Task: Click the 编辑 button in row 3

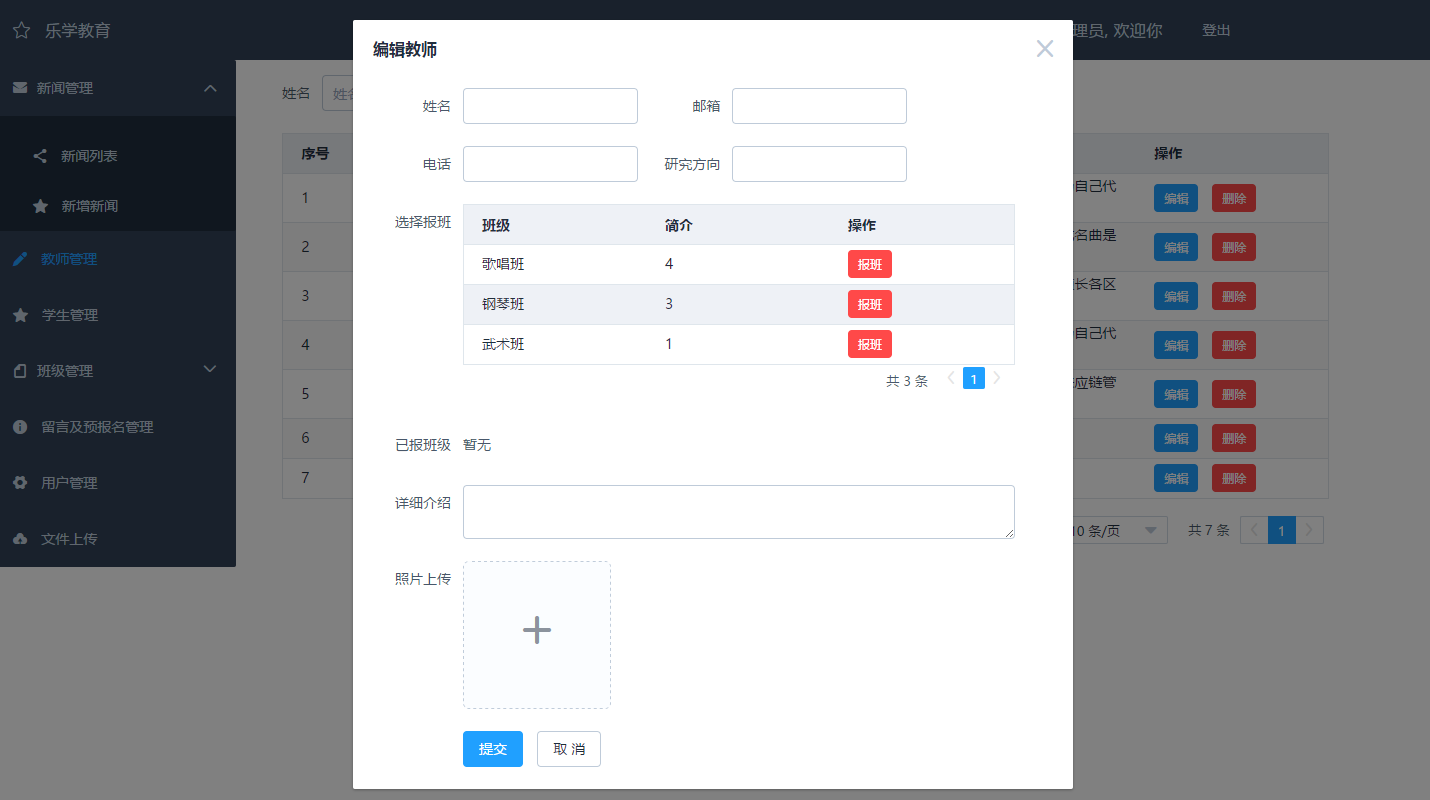Action: 1176,296
